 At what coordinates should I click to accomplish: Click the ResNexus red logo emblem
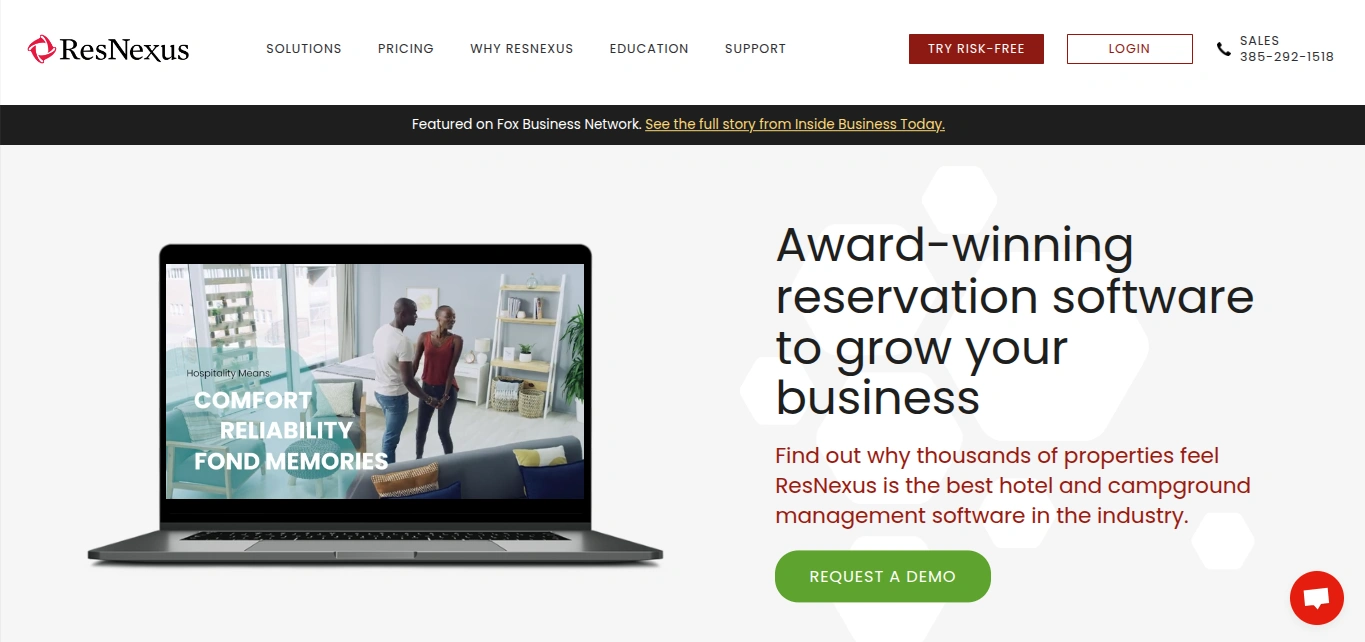tap(41, 49)
